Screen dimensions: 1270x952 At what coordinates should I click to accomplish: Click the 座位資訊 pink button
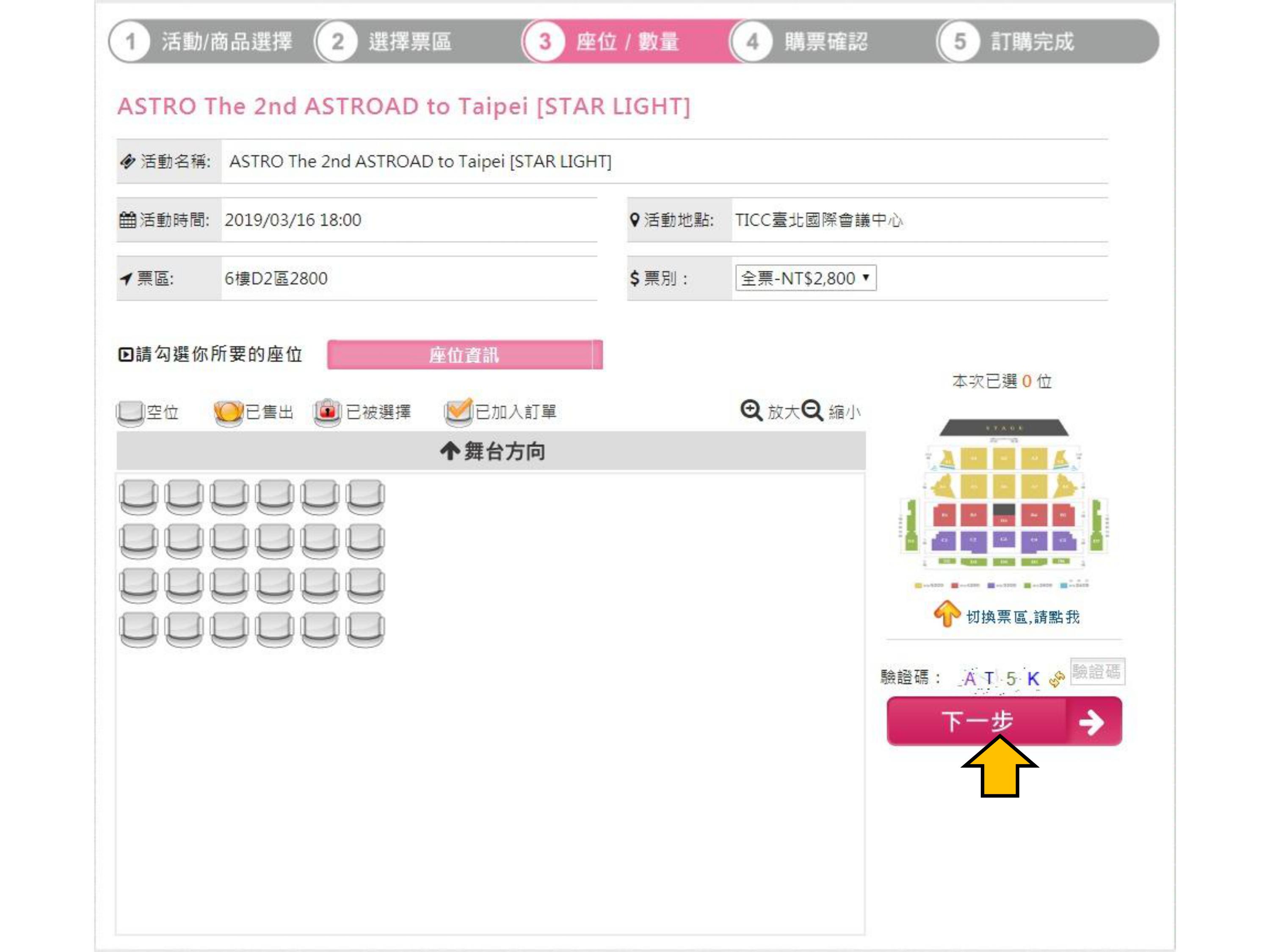click(x=464, y=355)
